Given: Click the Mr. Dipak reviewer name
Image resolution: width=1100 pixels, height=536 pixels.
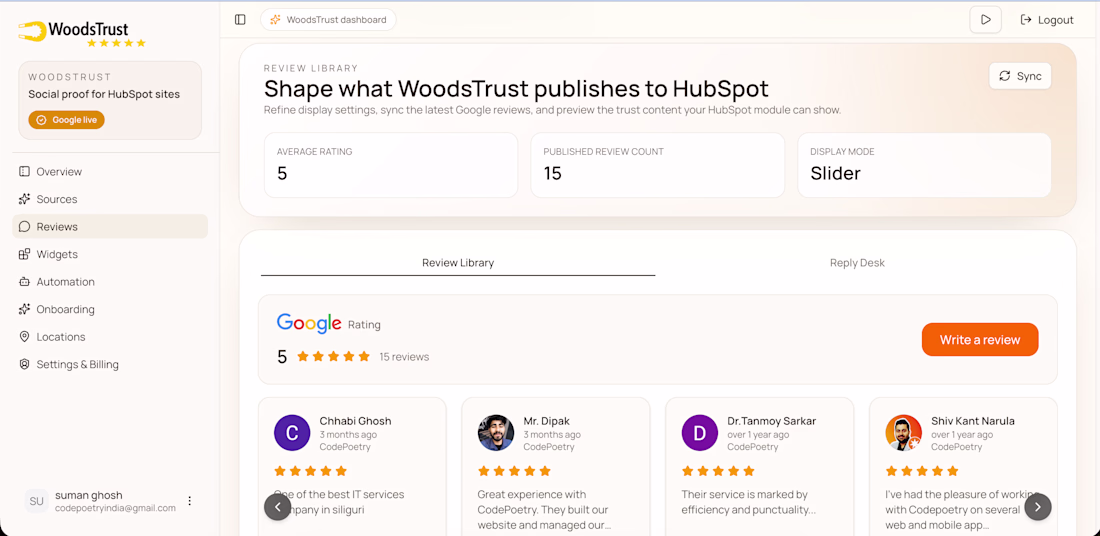Looking at the screenshot, I should coord(546,421).
